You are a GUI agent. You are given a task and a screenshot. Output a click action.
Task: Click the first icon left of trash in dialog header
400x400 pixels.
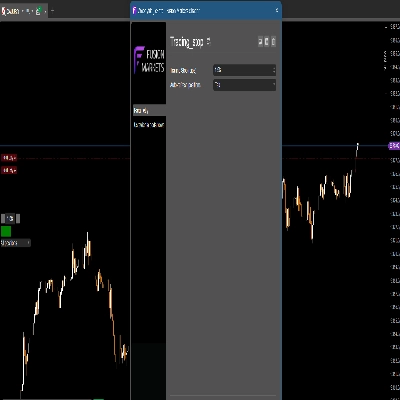click(x=260, y=42)
